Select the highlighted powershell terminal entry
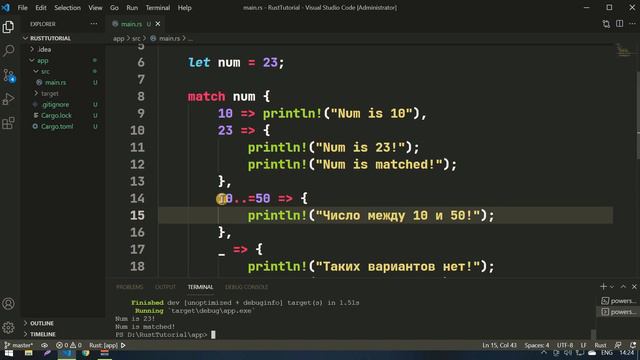Viewport: 640px width, 360px height. (x=618, y=312)
